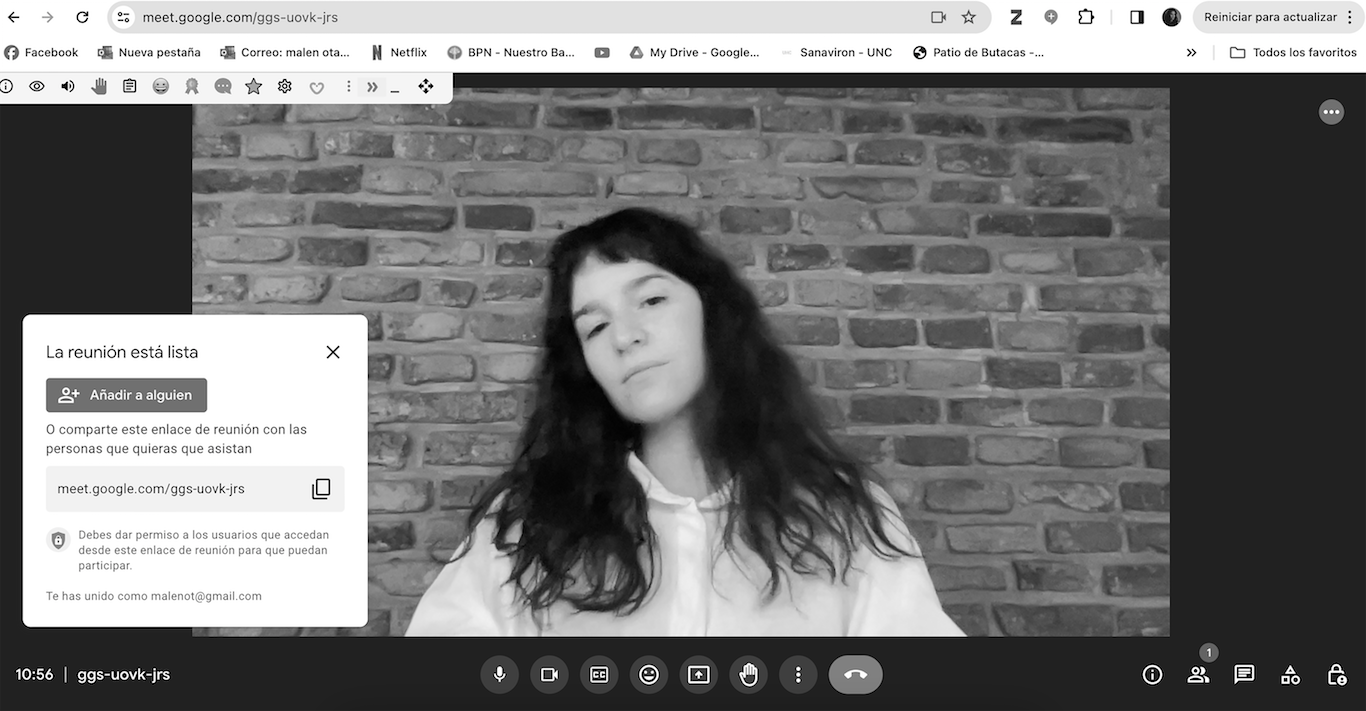The height and width of the screenshot is (711, 1366).
Task: Show more bookmarks chevron
Action: (x=1191, y=52)
